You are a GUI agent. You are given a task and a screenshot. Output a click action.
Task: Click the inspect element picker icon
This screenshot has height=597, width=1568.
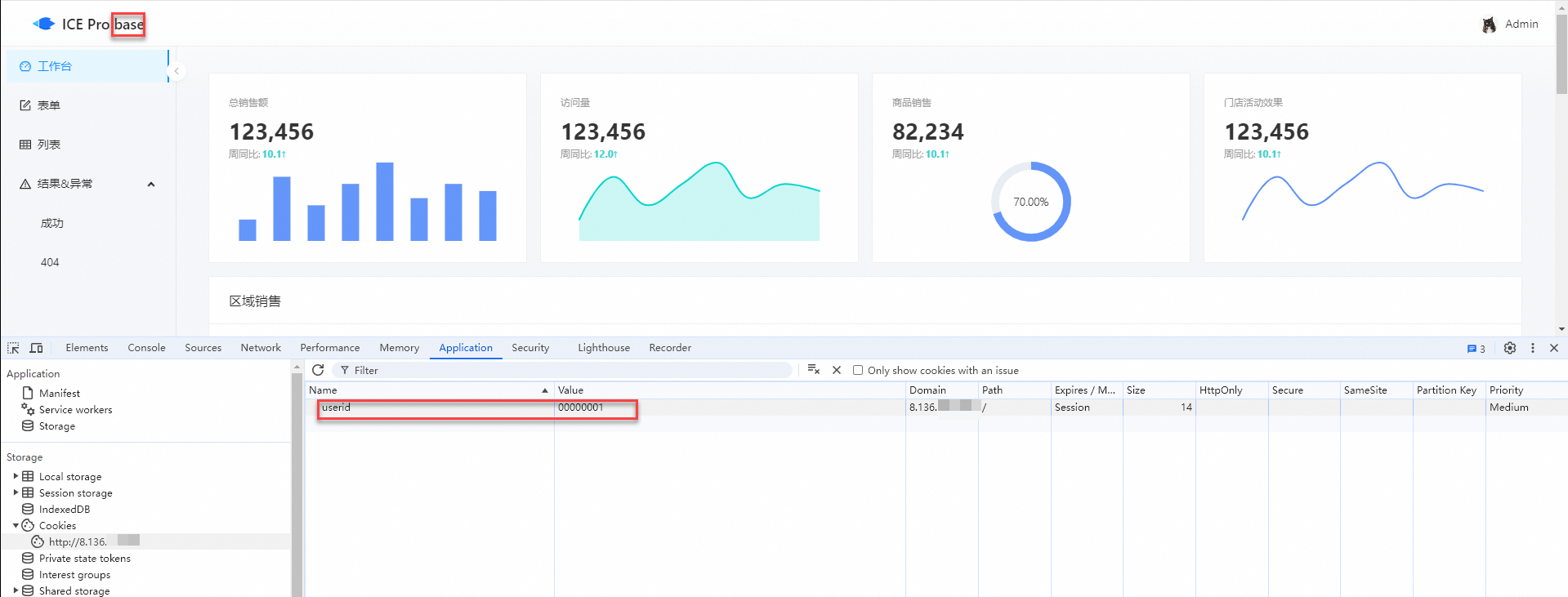coord(13,348)
